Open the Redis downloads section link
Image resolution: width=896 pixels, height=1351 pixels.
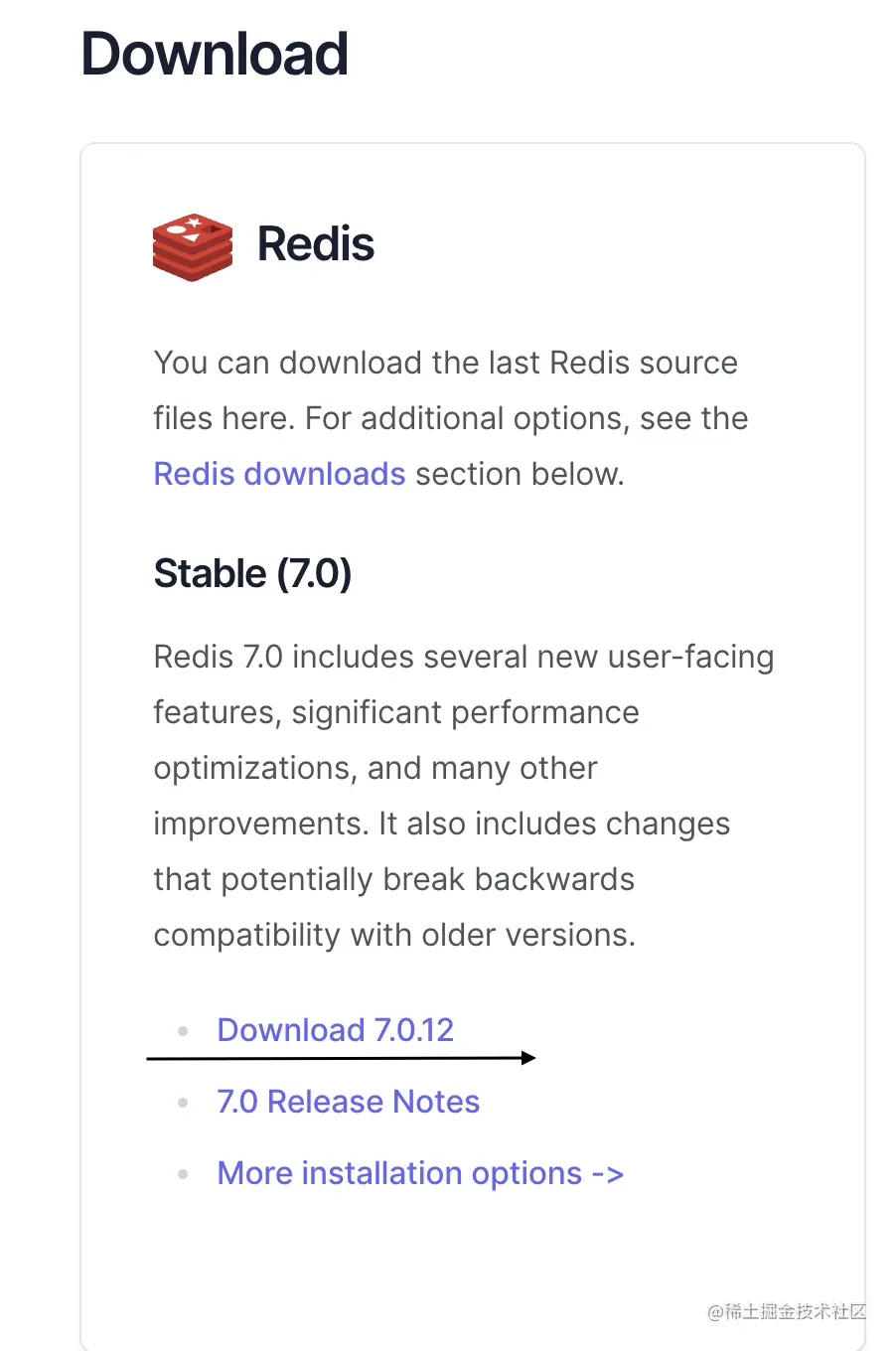tap(279, 474)
